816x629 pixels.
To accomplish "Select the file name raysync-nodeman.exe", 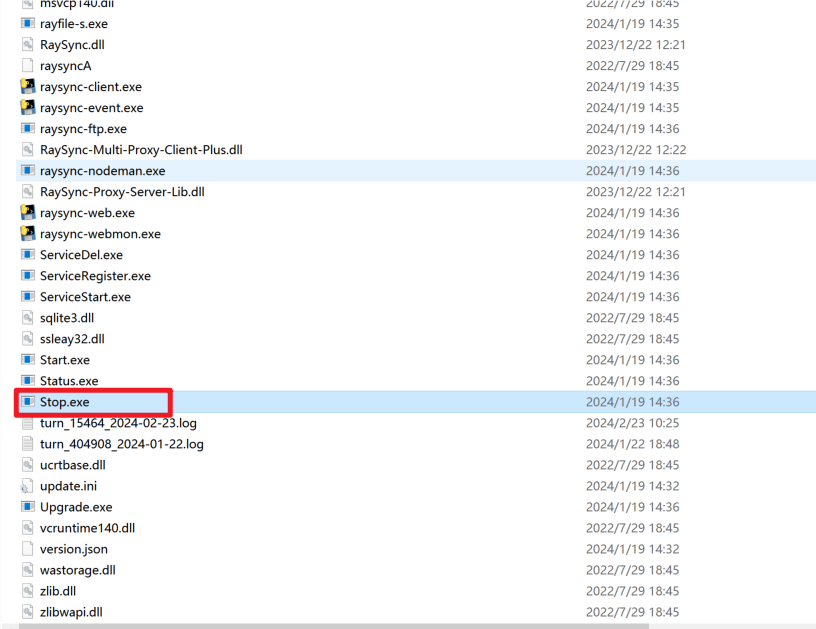I will point(103,171).
